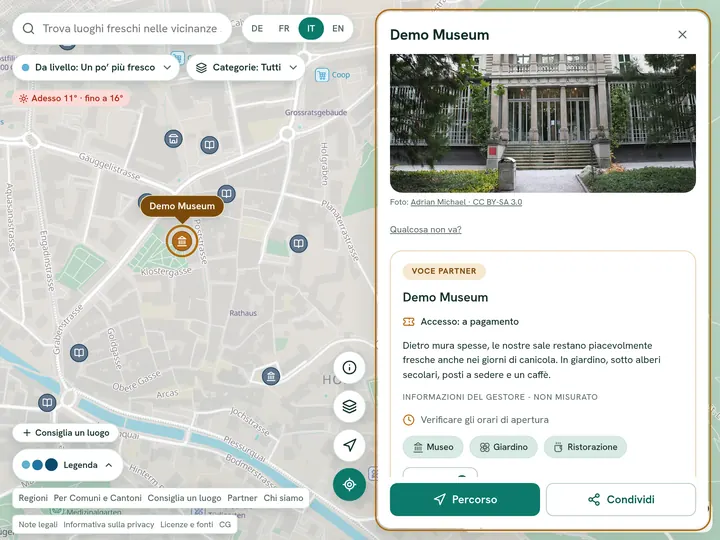Screen dimensions: 720x540
Task: Open the map layers button
Action: (349, 406)
